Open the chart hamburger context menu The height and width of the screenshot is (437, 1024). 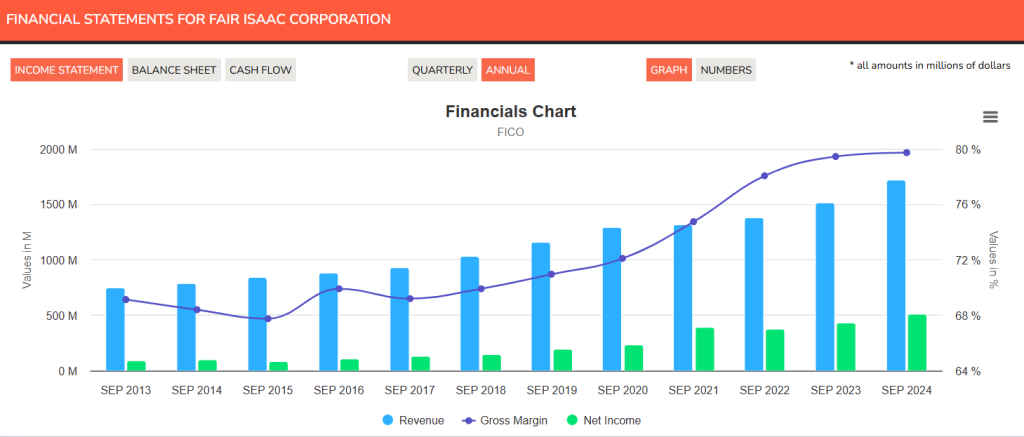(990, 117)
